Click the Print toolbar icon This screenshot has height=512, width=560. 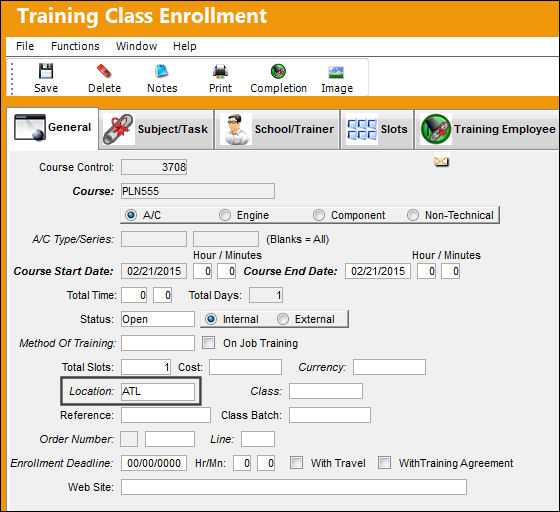(220, 71)
